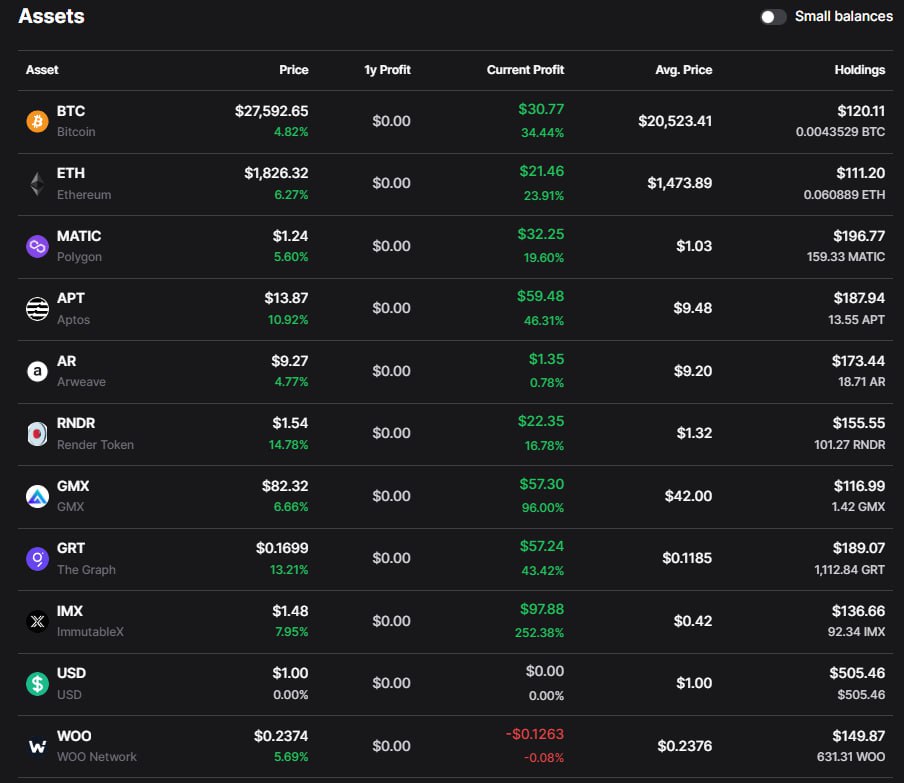Open the ETH asset name
This screenshot has height=783, width=904.
[71, 173]
